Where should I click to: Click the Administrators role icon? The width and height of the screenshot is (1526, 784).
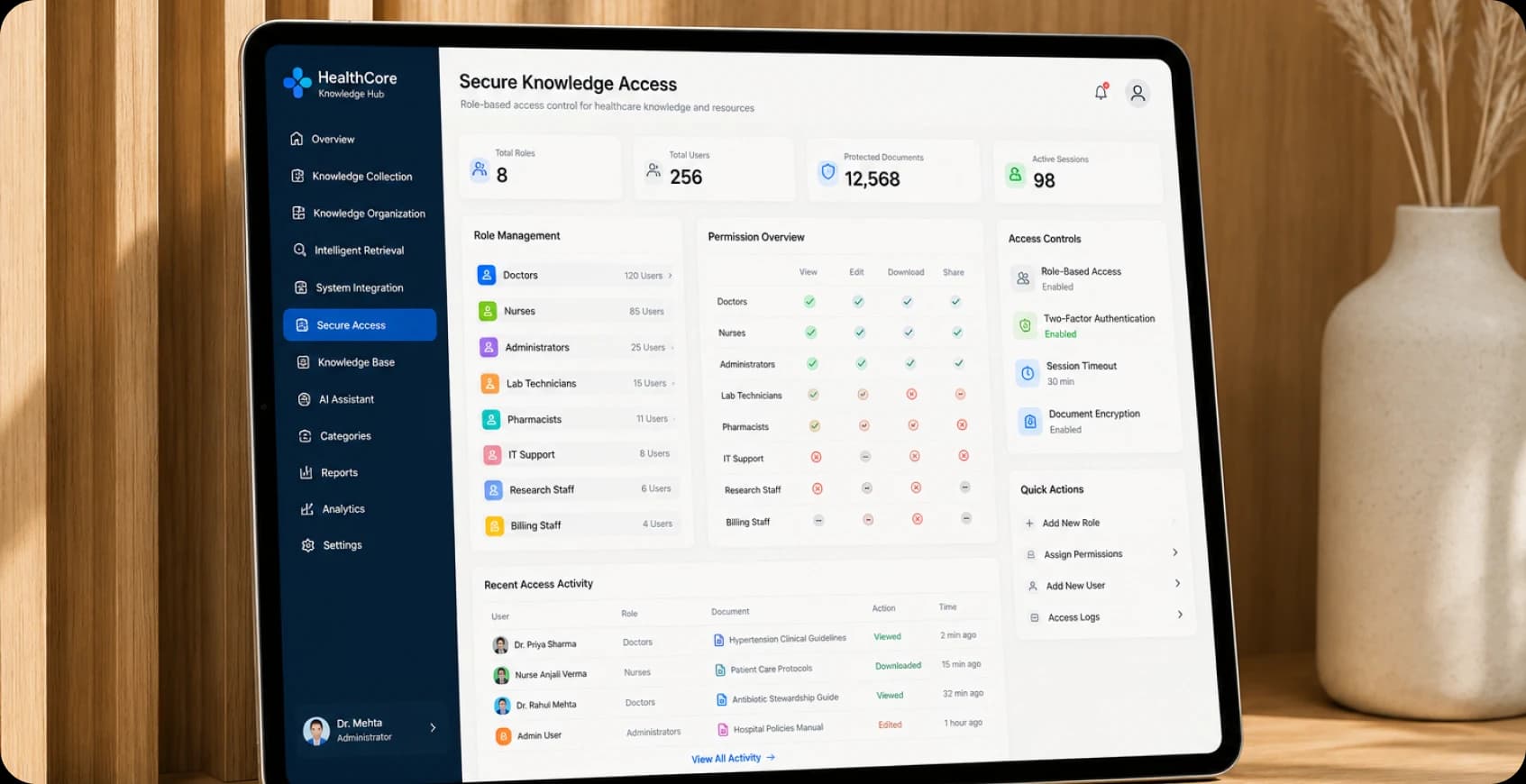pos(489,347)
